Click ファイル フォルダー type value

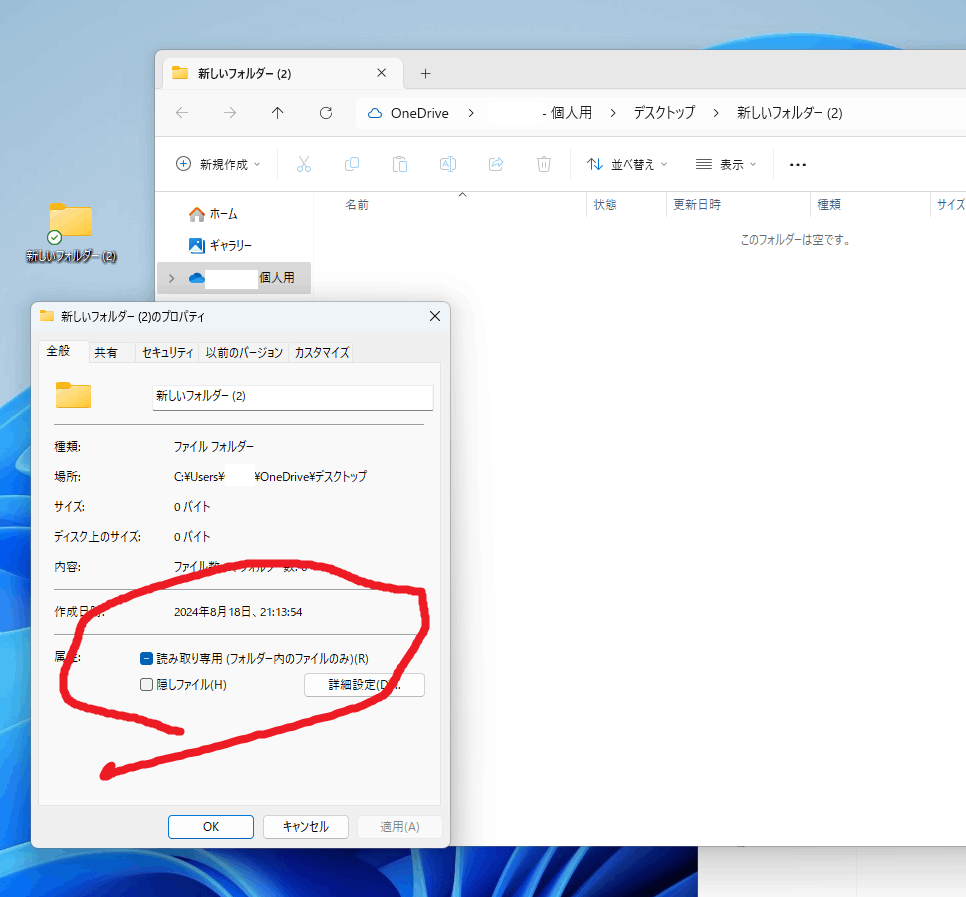(x=213, y=447)
